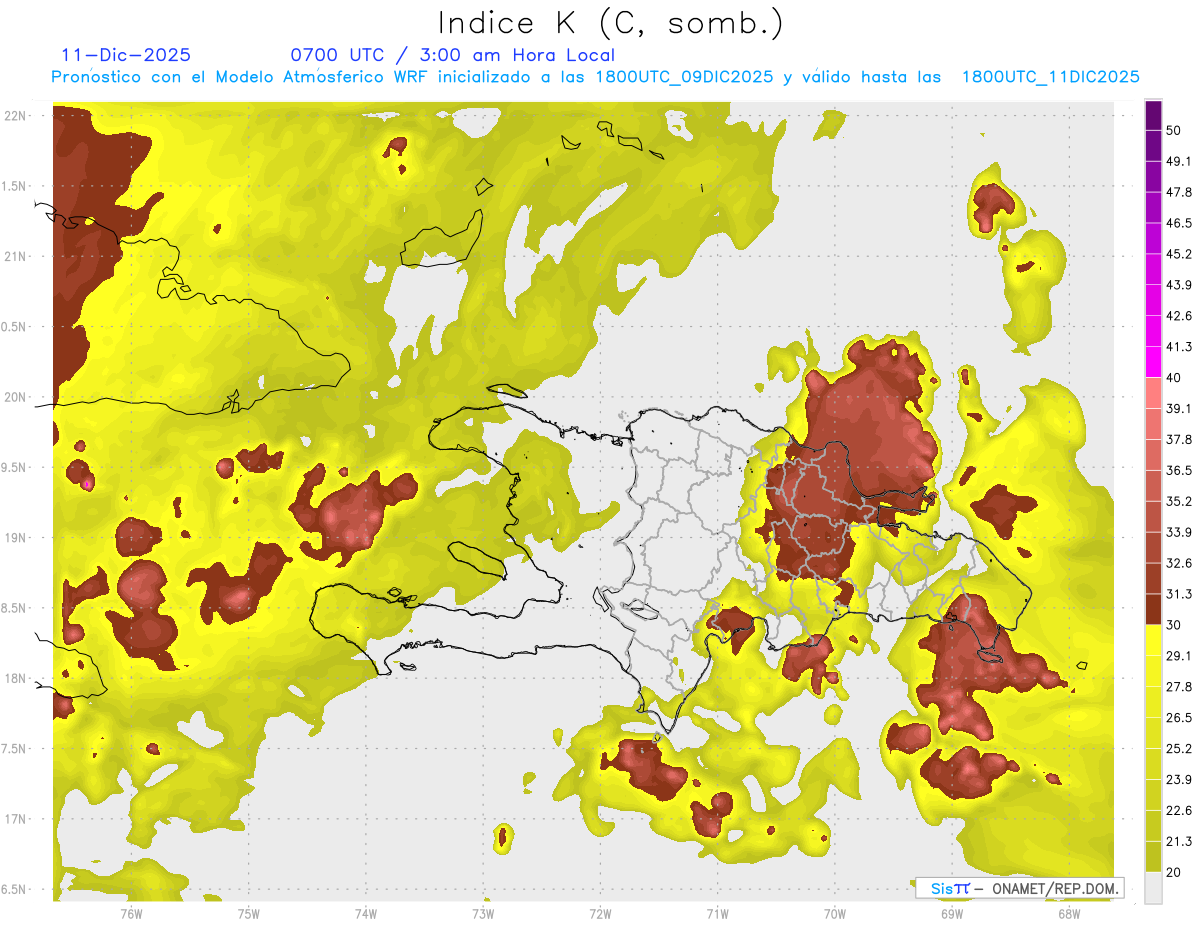Viewport: 1200px width, 927px height.
Task: Click the '69W' longitude label
Action: pos(951,913)
